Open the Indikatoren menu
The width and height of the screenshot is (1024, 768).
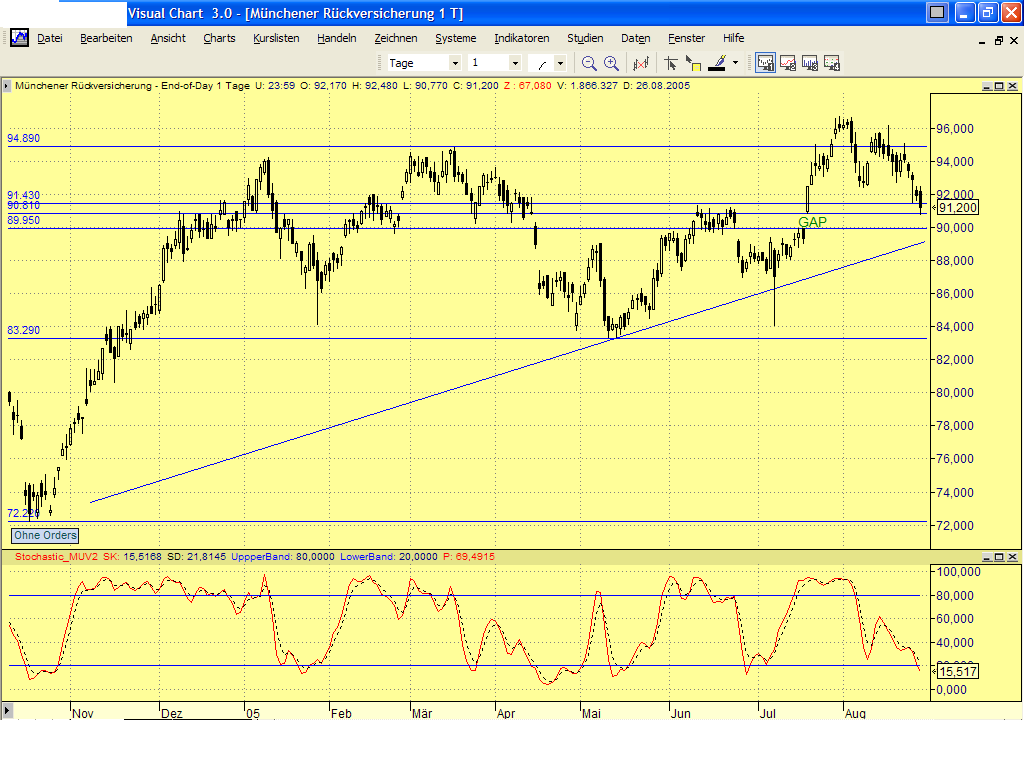pyautogui.click(x=521, y=38)
